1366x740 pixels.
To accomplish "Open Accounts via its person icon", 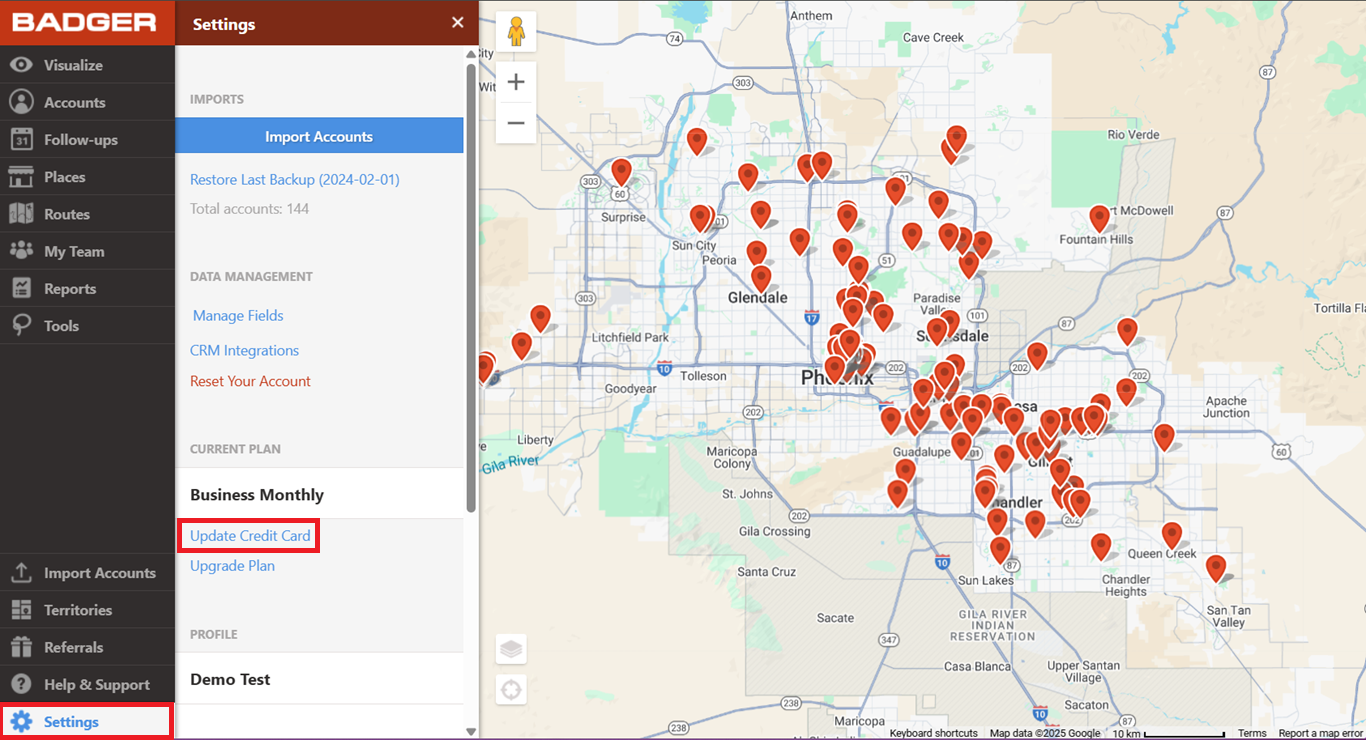I will coord(21,102).
